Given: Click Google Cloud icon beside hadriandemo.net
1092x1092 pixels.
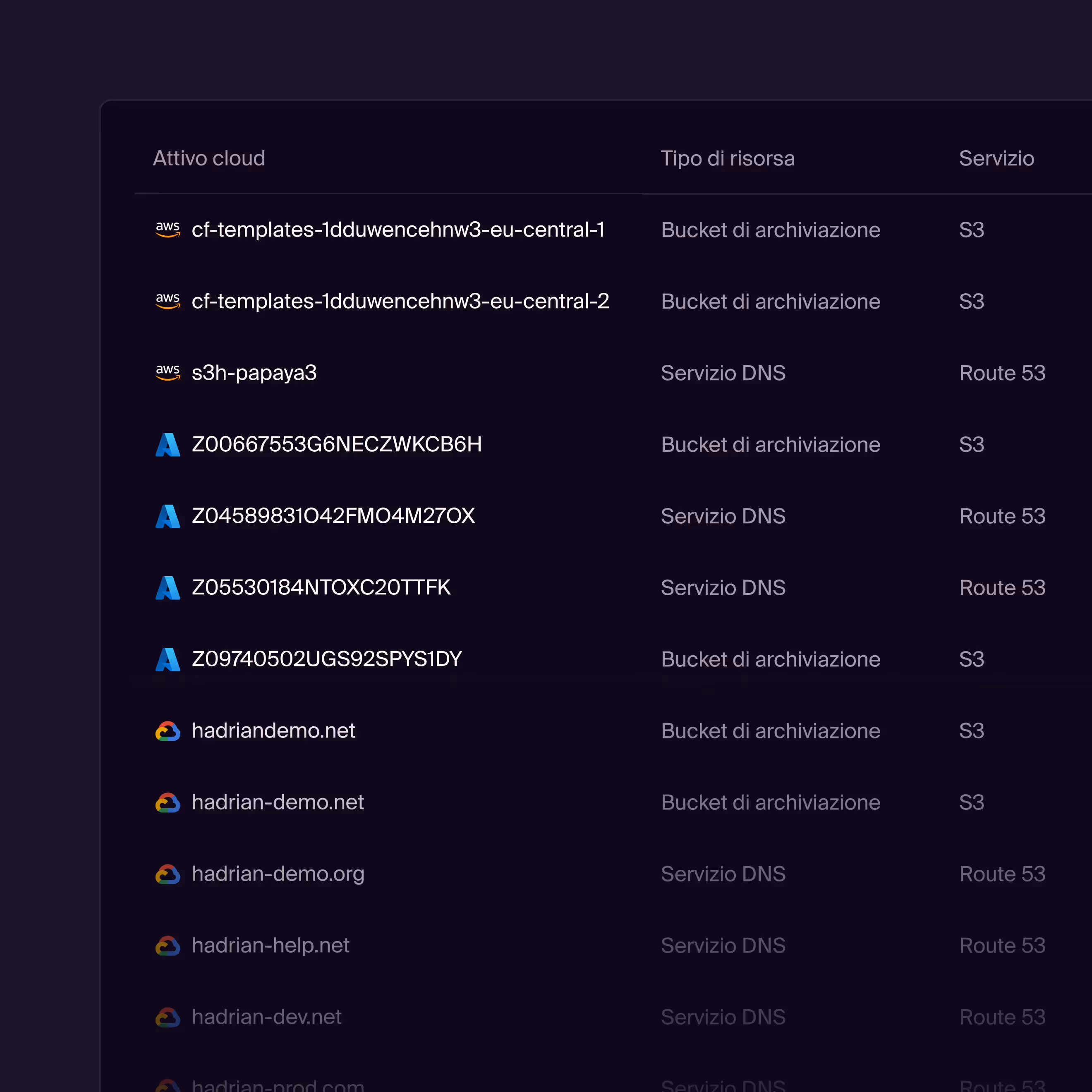Looking at the screenshot, I should [168, 731].
